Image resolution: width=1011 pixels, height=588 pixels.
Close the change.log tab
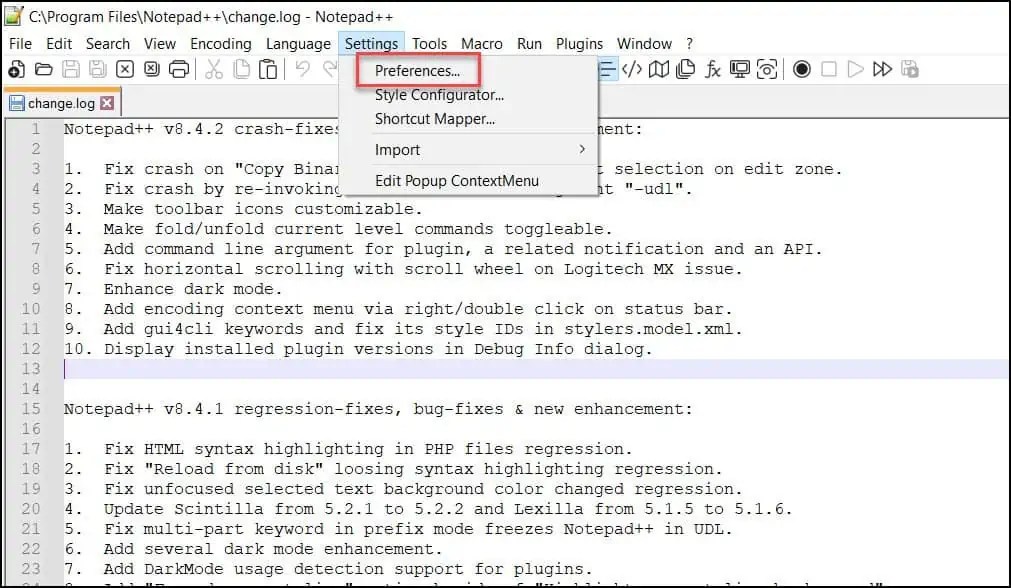tap(107, 101)
